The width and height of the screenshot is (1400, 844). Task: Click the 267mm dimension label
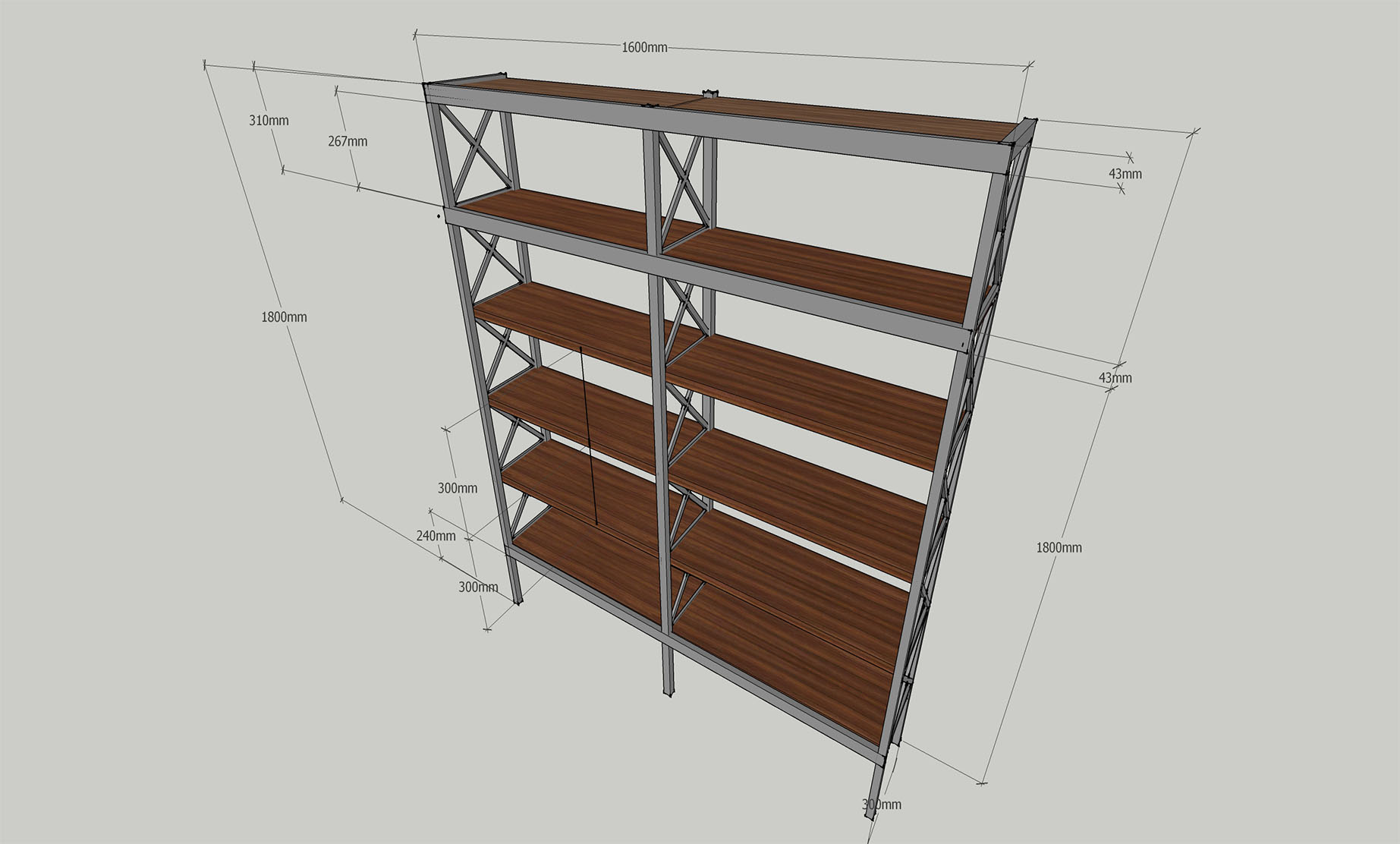tap(348, 141)
